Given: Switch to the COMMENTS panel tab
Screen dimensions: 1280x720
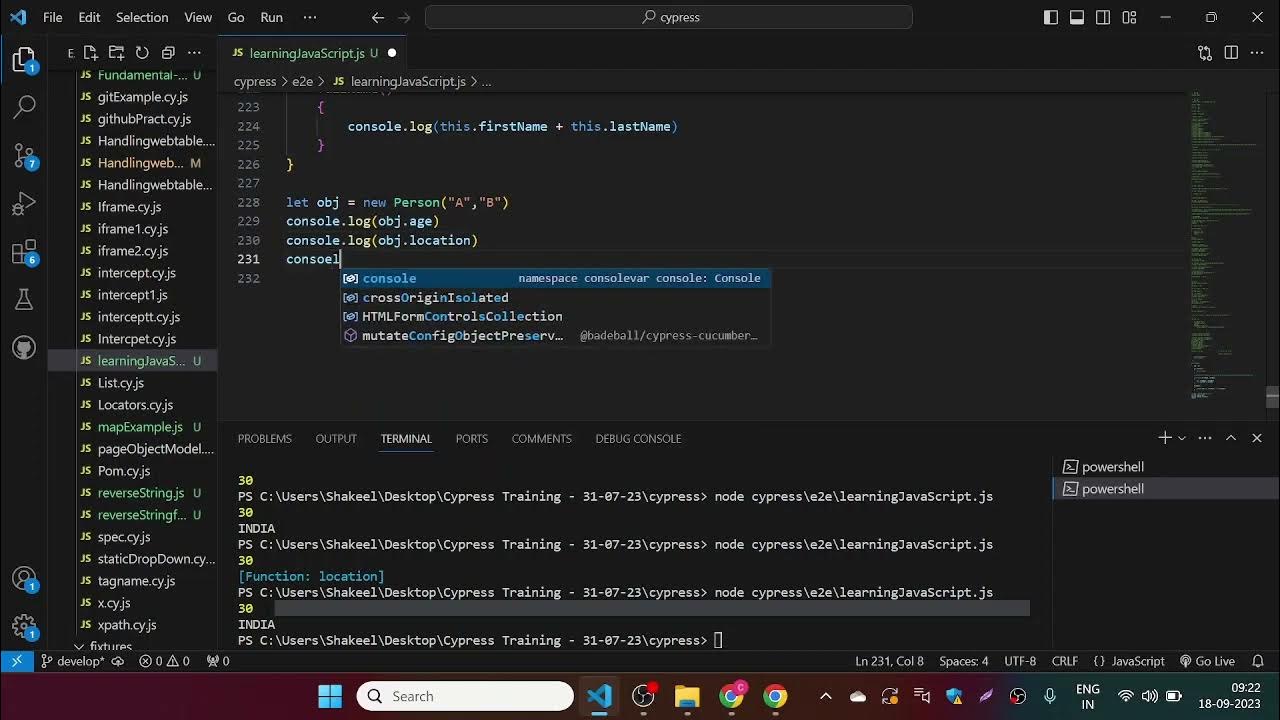Looking at the screenshot, I should tap(542, 439).
